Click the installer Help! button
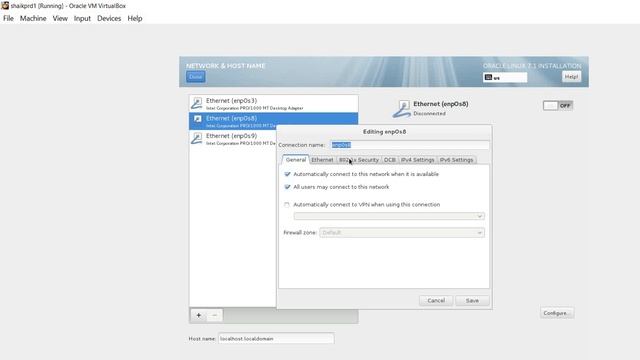 tap(571, 77)
